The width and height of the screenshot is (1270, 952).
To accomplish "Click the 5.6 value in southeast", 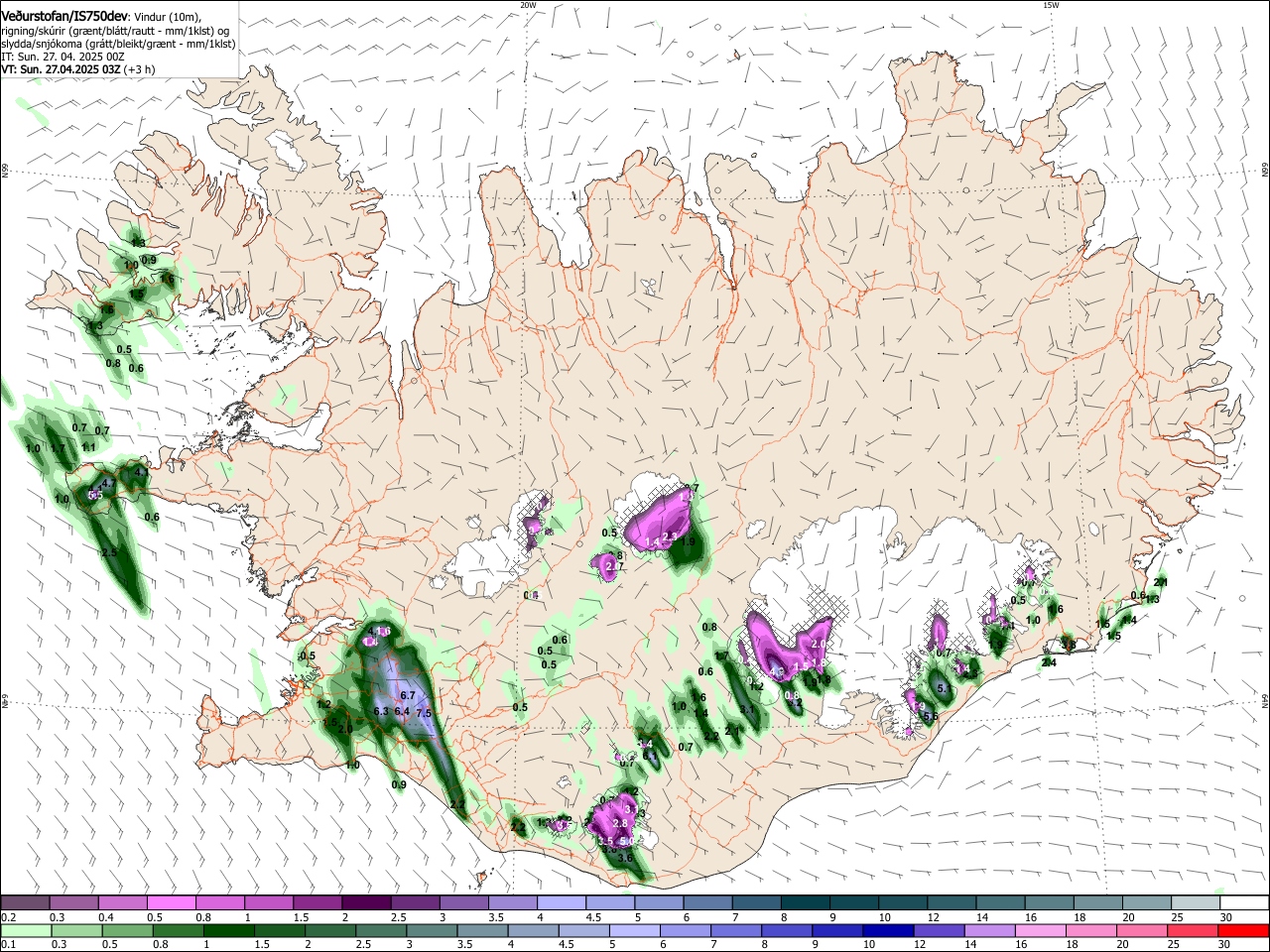I will pos(931,716).
